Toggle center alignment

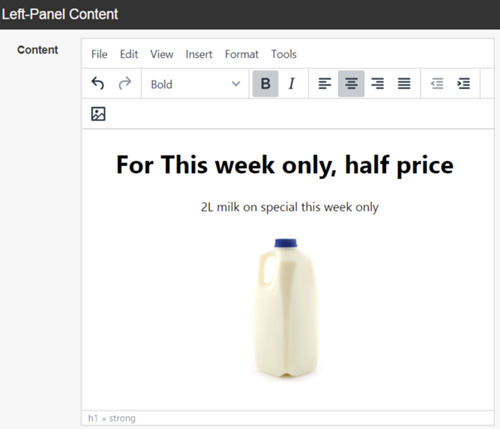[x=351, y=84]
